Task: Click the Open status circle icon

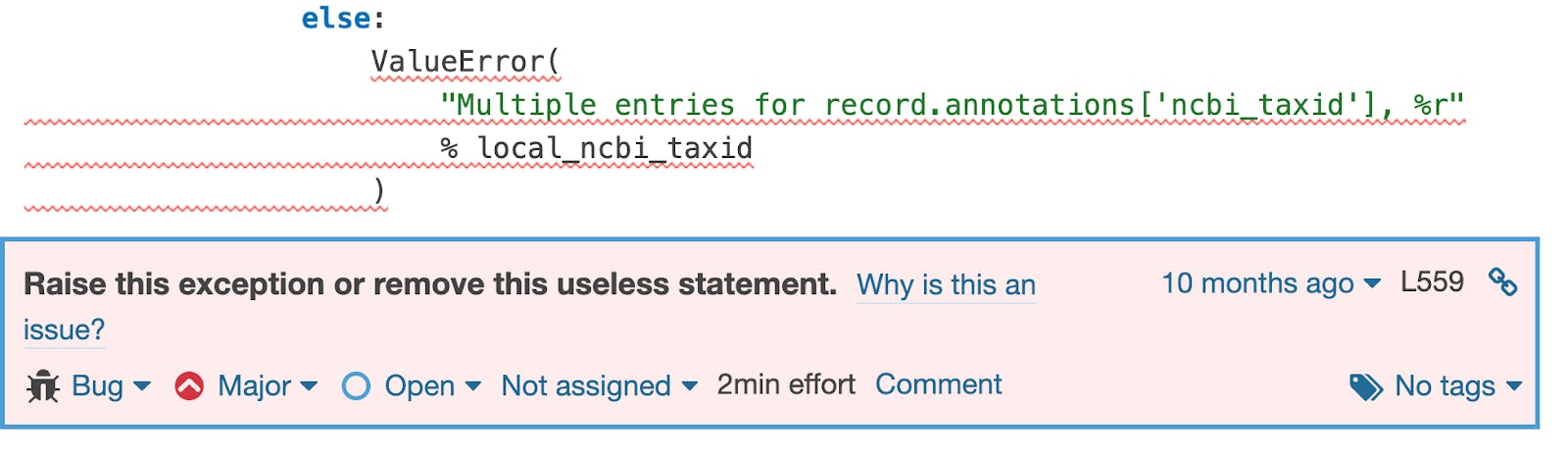Action: coord(356,386)
